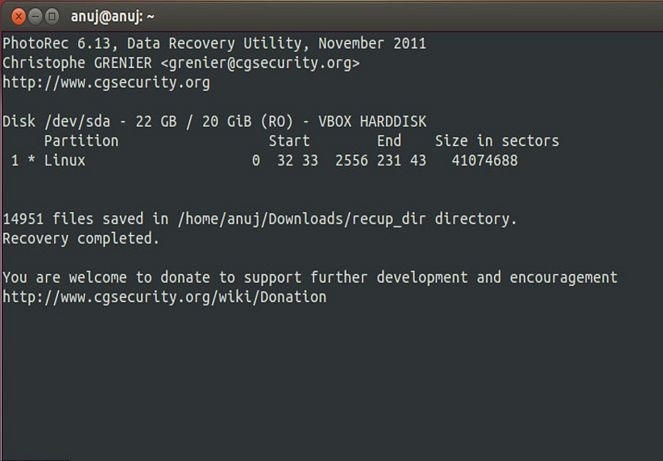Screen dimensions: 663x461
Task: Click the /home/anuj/Downloads/recup_dir path
Action: click(302, 219)
